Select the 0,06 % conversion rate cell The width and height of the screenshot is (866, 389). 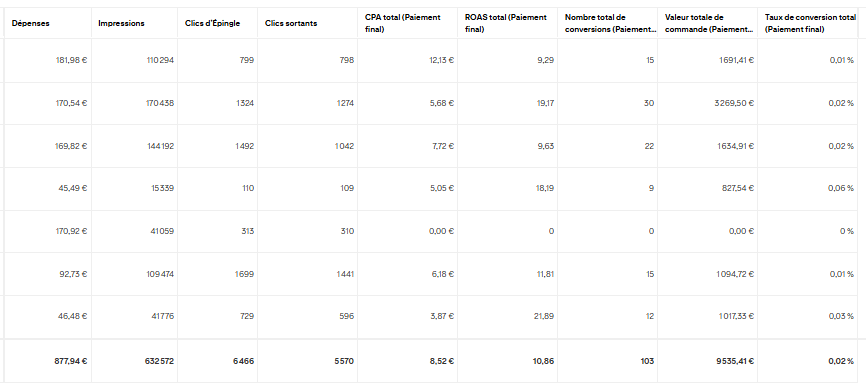pyautogui.click(x=841, y=188)
